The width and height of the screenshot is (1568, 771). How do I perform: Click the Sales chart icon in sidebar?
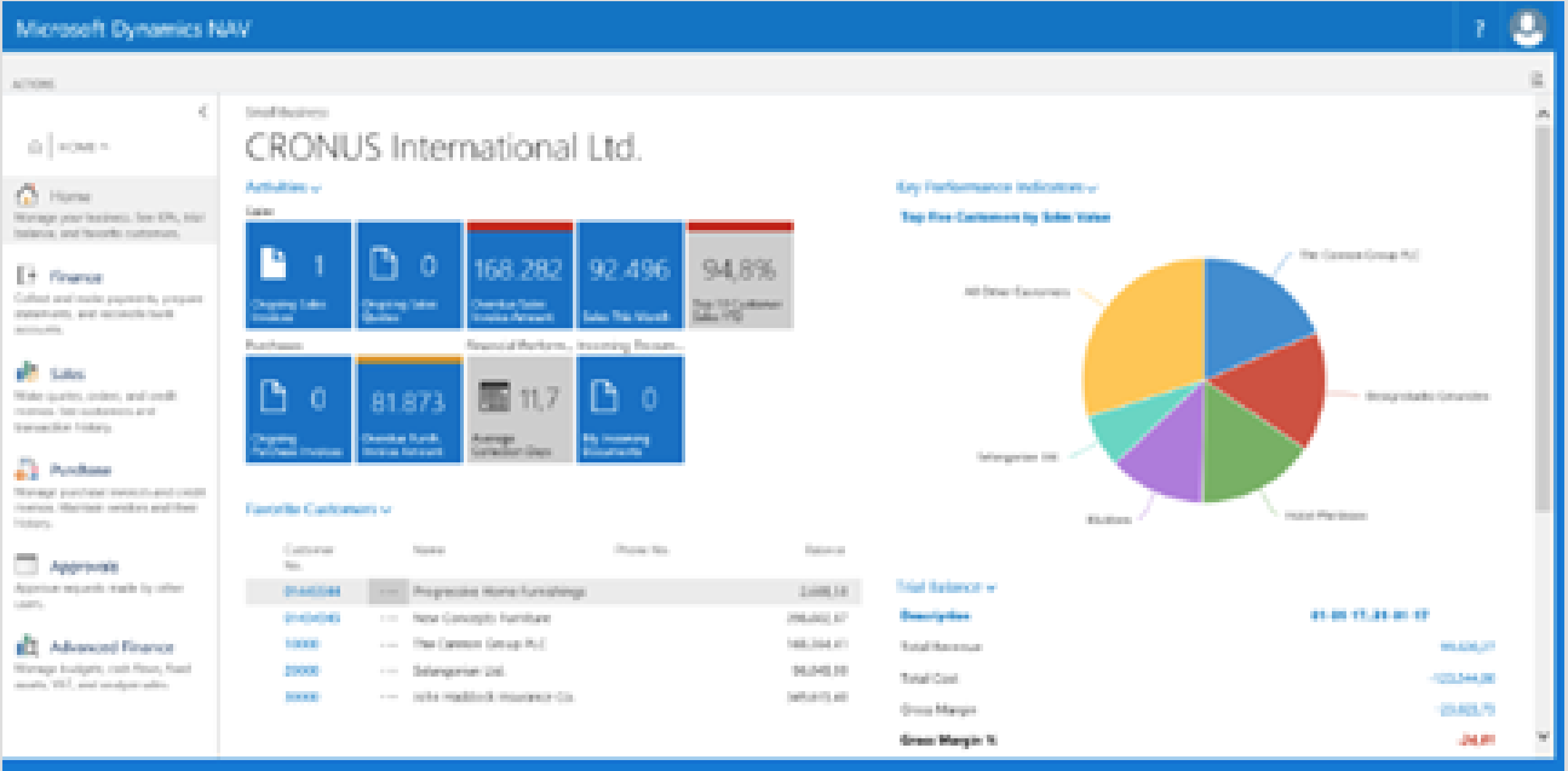click(x=27, y=372)
